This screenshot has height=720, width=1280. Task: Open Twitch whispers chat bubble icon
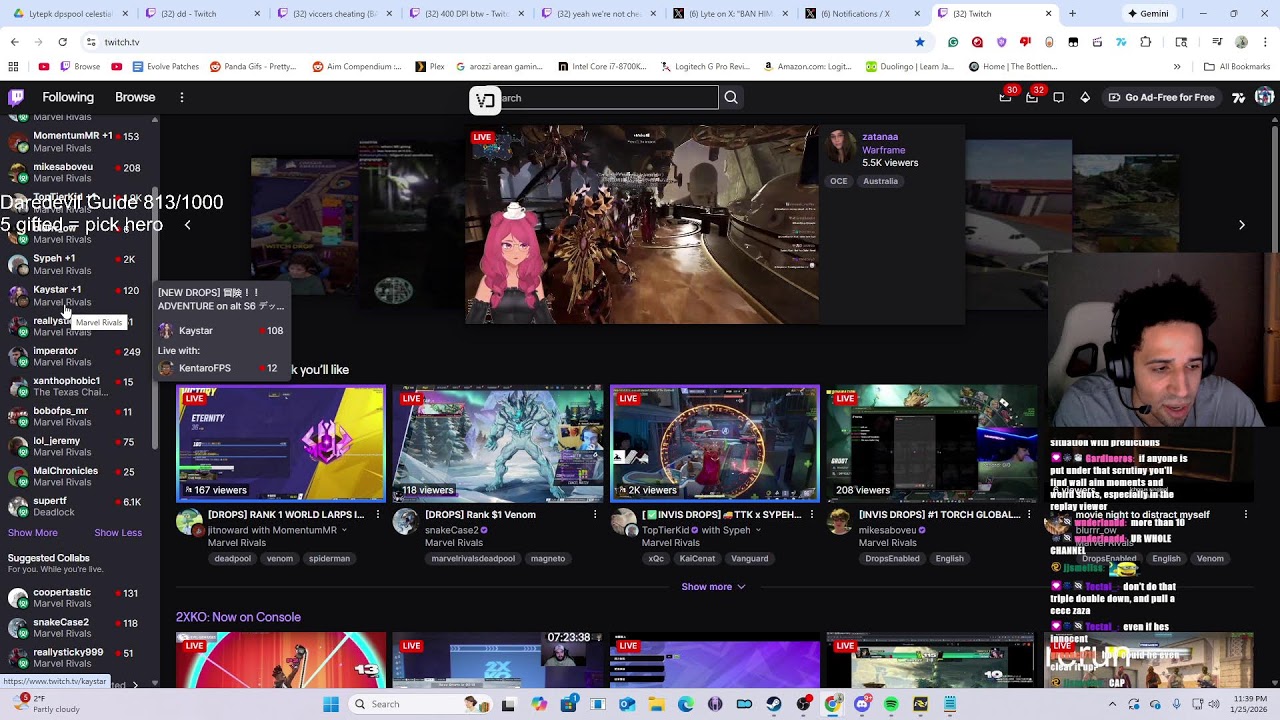[x=1058, y=97]
